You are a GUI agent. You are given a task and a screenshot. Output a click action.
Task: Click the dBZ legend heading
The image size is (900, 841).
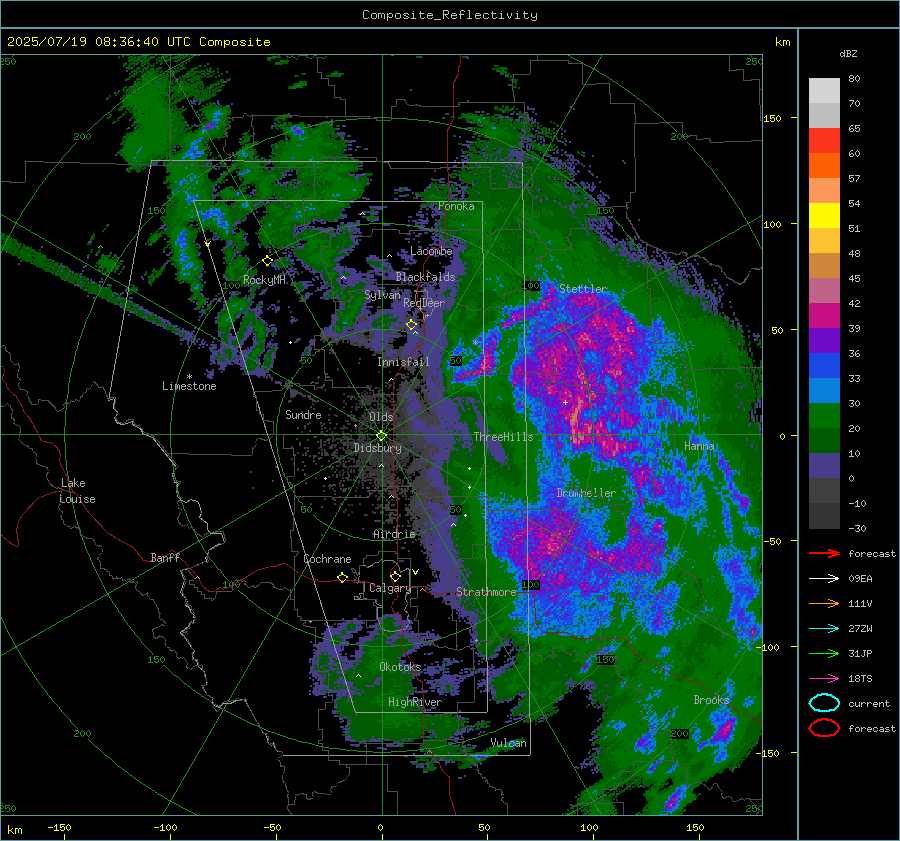tap(848, 53)
